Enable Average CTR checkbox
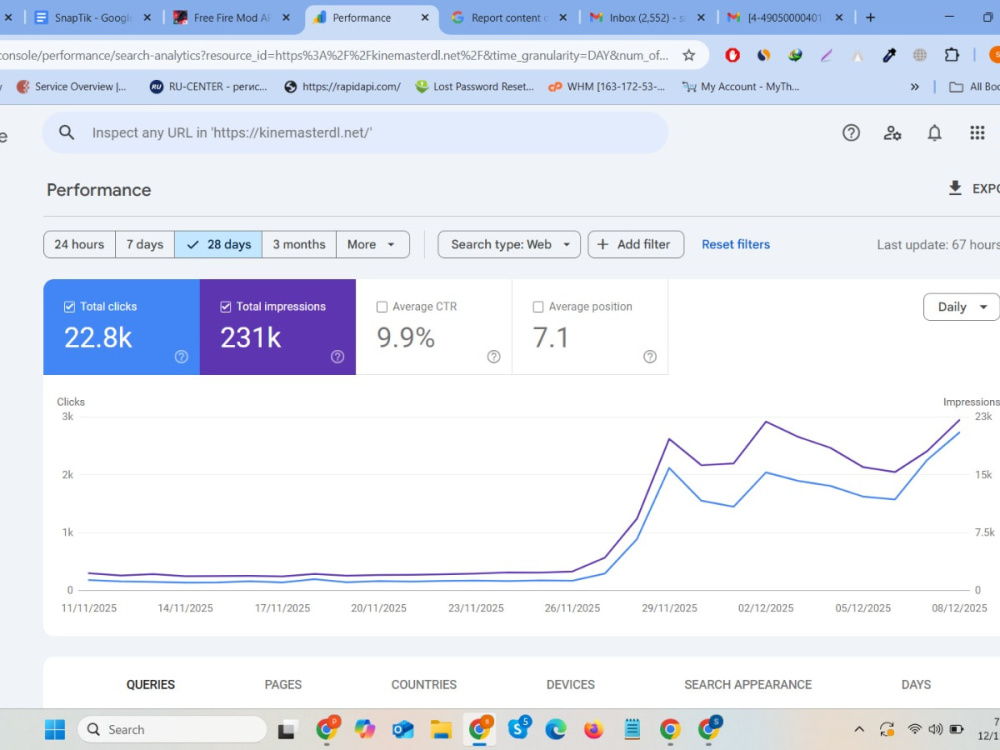Viewport: 1000px width, 750px height. 382,307
